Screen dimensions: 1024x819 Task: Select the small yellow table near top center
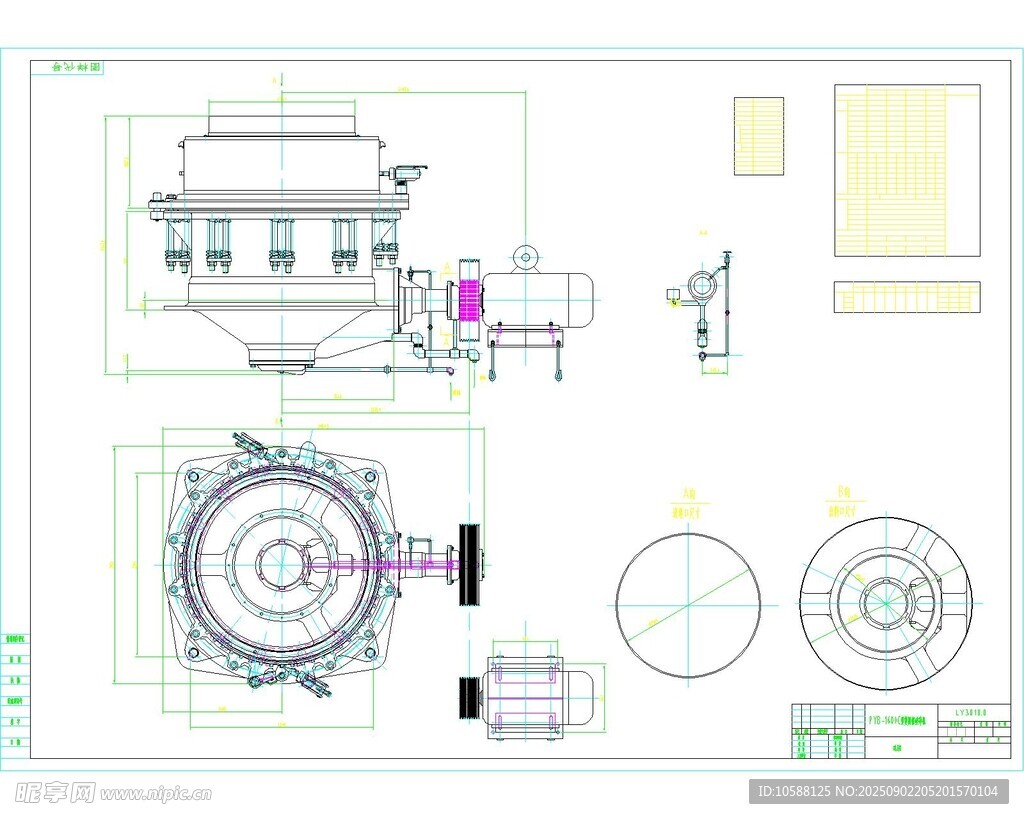click(x=758, y=136)
